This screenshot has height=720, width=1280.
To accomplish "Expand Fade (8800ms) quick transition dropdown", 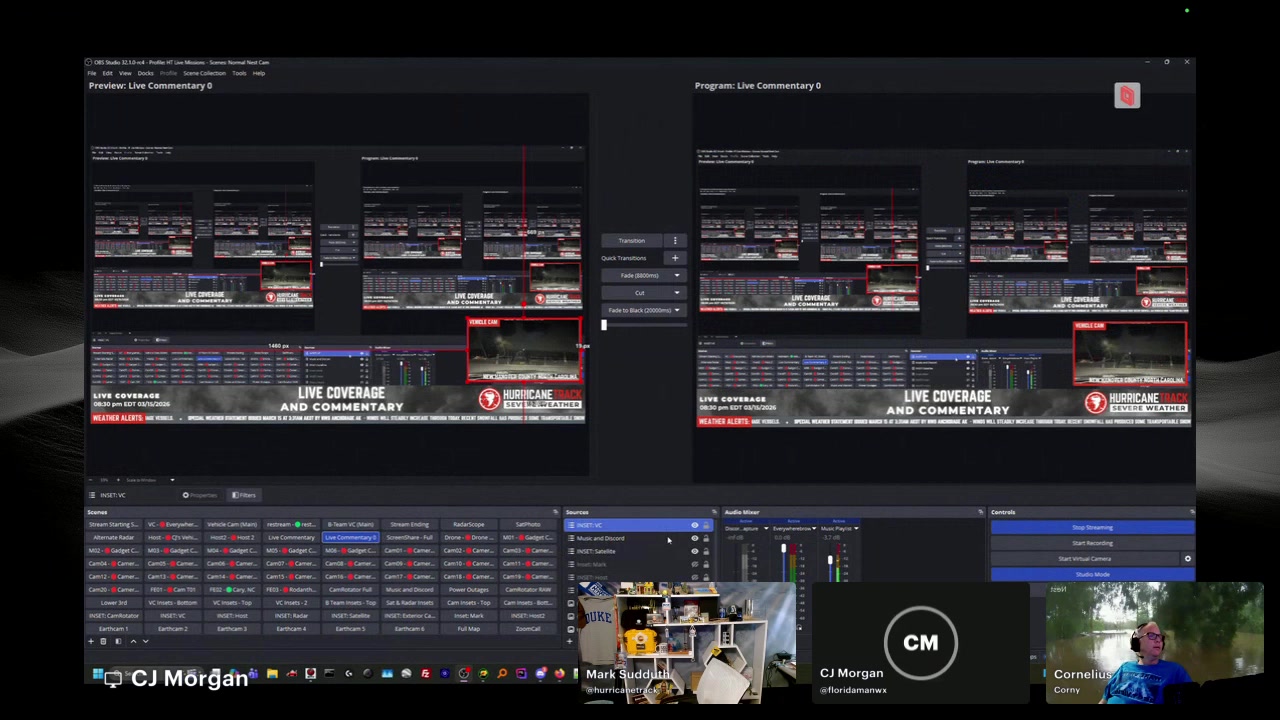I will [x=677, y=275].
